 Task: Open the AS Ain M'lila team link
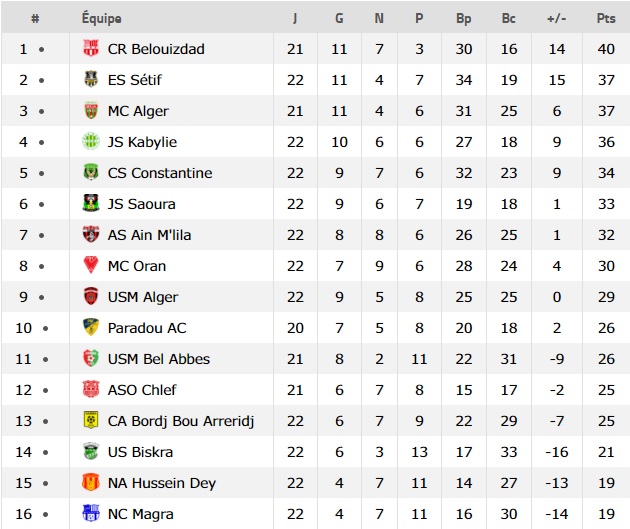point(149,235)
